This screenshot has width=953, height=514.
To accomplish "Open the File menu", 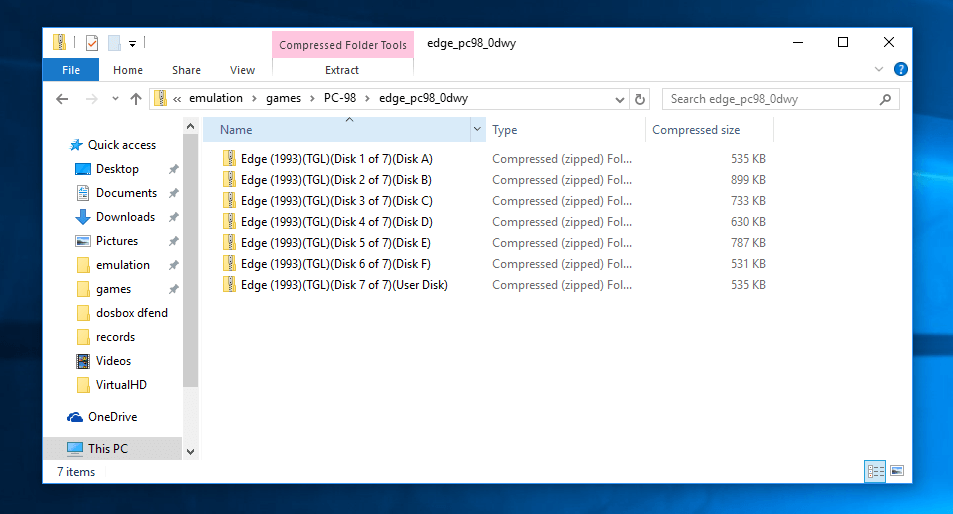I will 71,70.
